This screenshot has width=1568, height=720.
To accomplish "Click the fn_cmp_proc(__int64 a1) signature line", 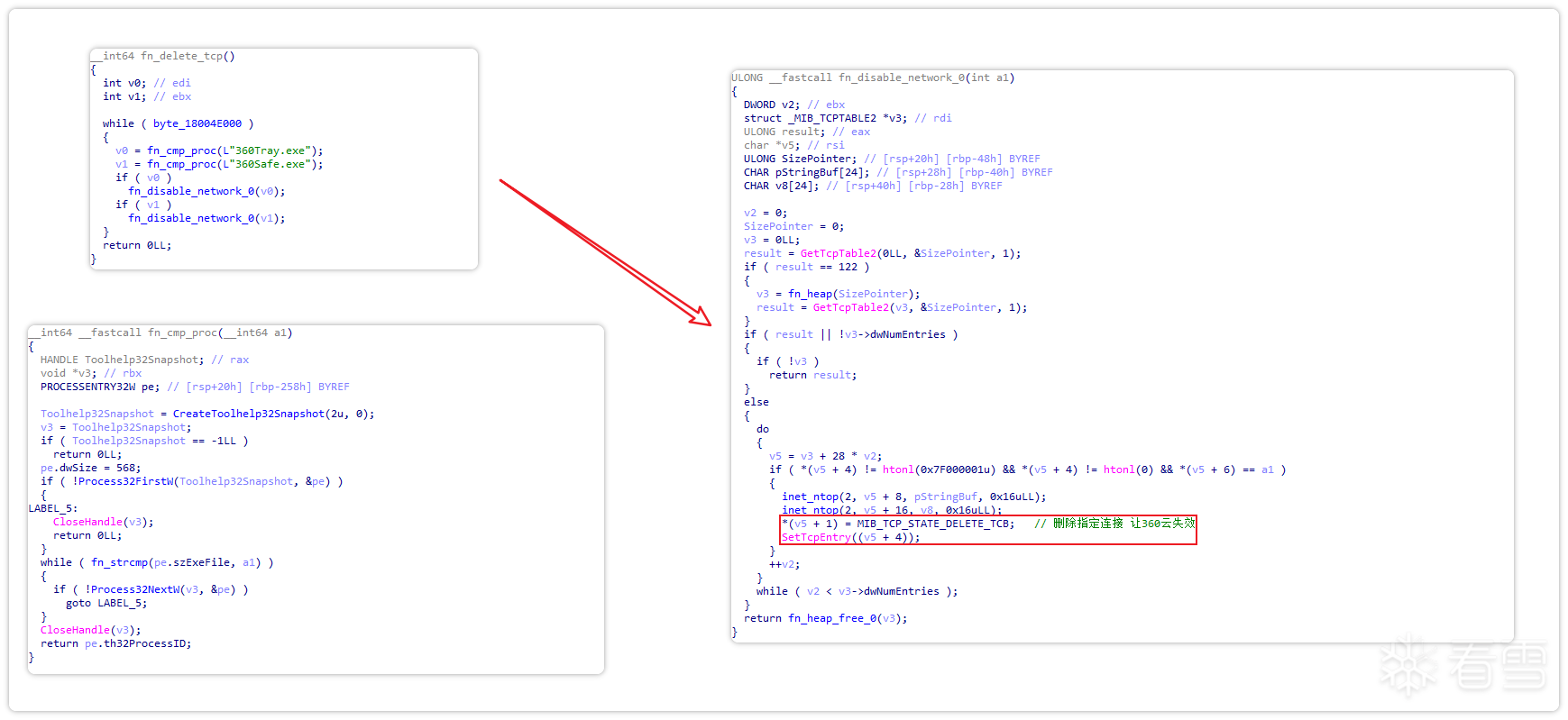I will point(160,333).
